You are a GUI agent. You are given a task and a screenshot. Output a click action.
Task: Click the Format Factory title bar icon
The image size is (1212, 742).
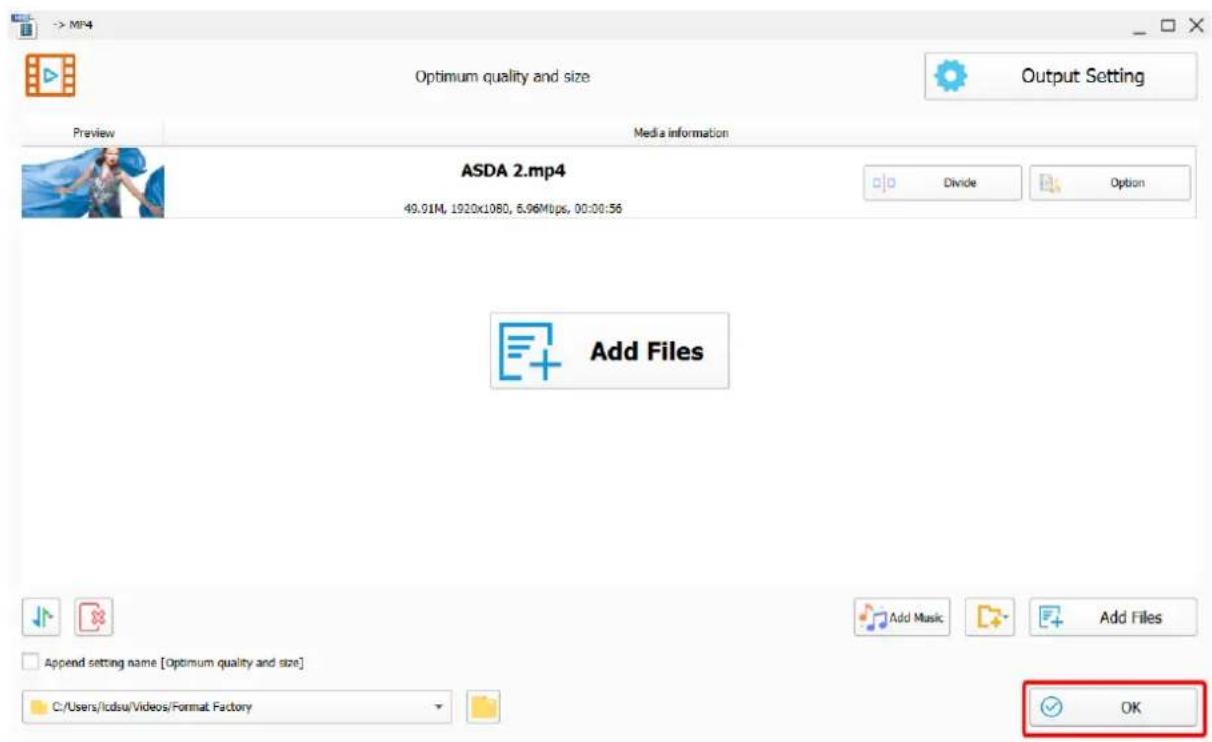point(24,24)
